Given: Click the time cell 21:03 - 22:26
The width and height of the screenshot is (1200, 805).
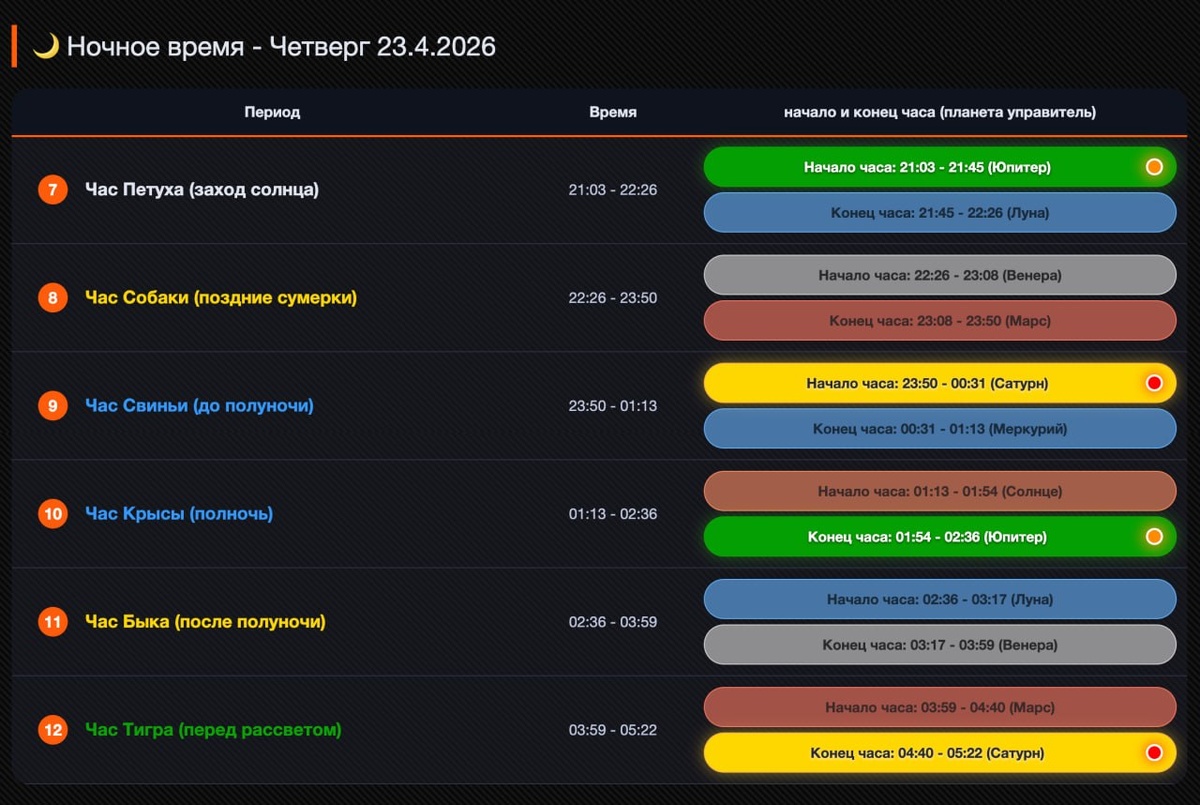Looking at the screenshot, I should [x=613, y=190].
